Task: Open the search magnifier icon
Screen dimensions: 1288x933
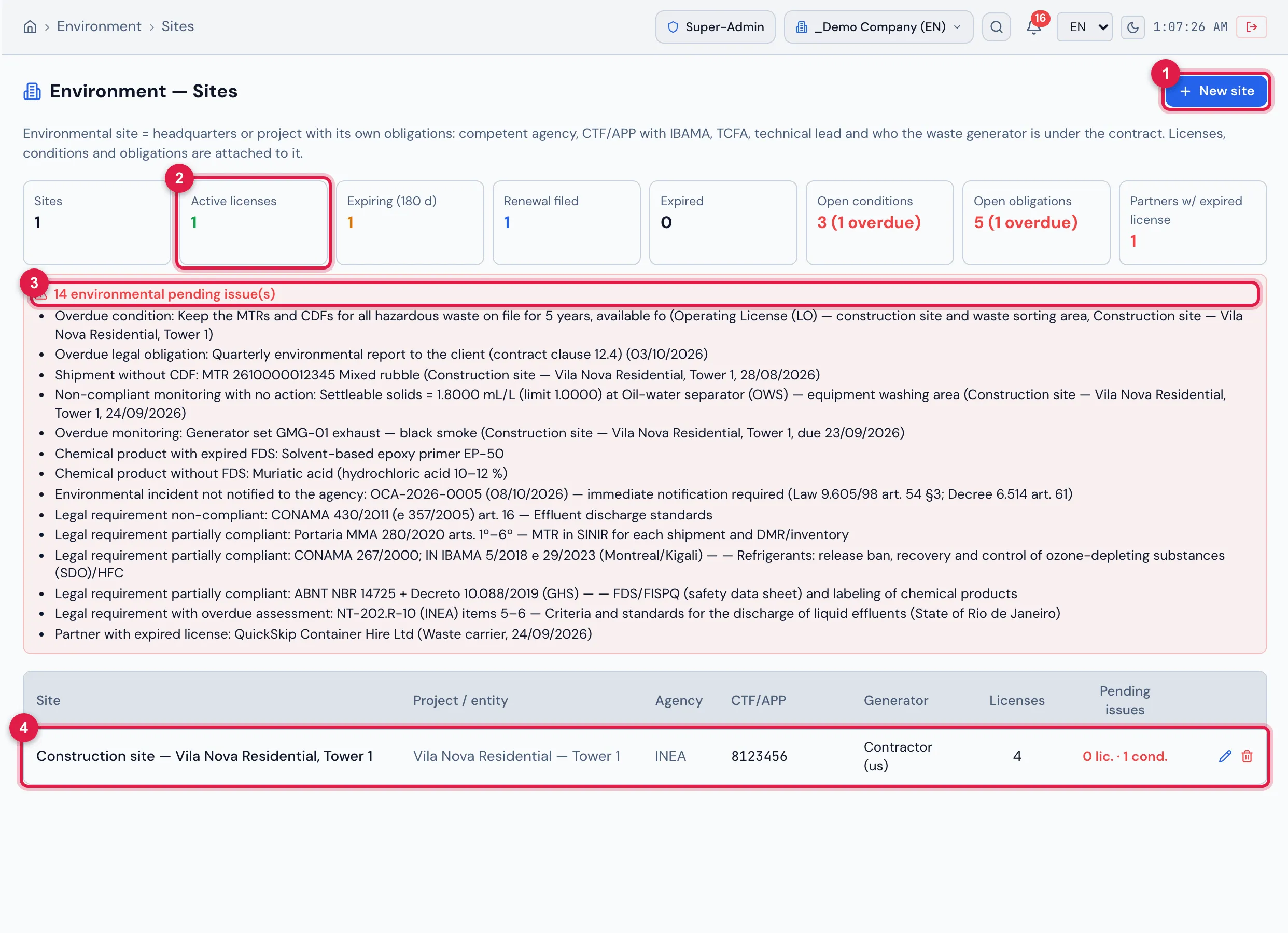Action: [996, 26]
